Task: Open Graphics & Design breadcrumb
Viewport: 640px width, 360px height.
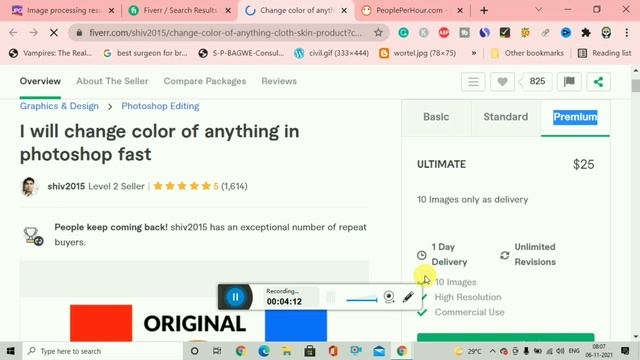Action: coord(59,106)
